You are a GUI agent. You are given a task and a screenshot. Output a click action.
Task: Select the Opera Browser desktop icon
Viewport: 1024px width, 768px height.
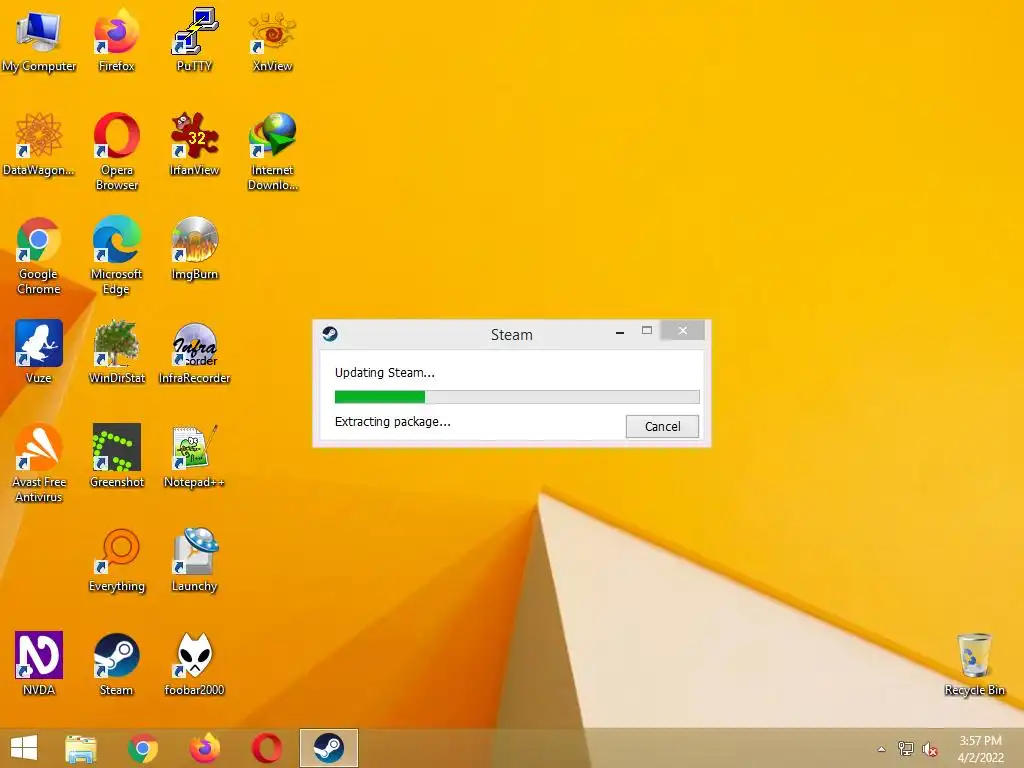coord(116,150)
